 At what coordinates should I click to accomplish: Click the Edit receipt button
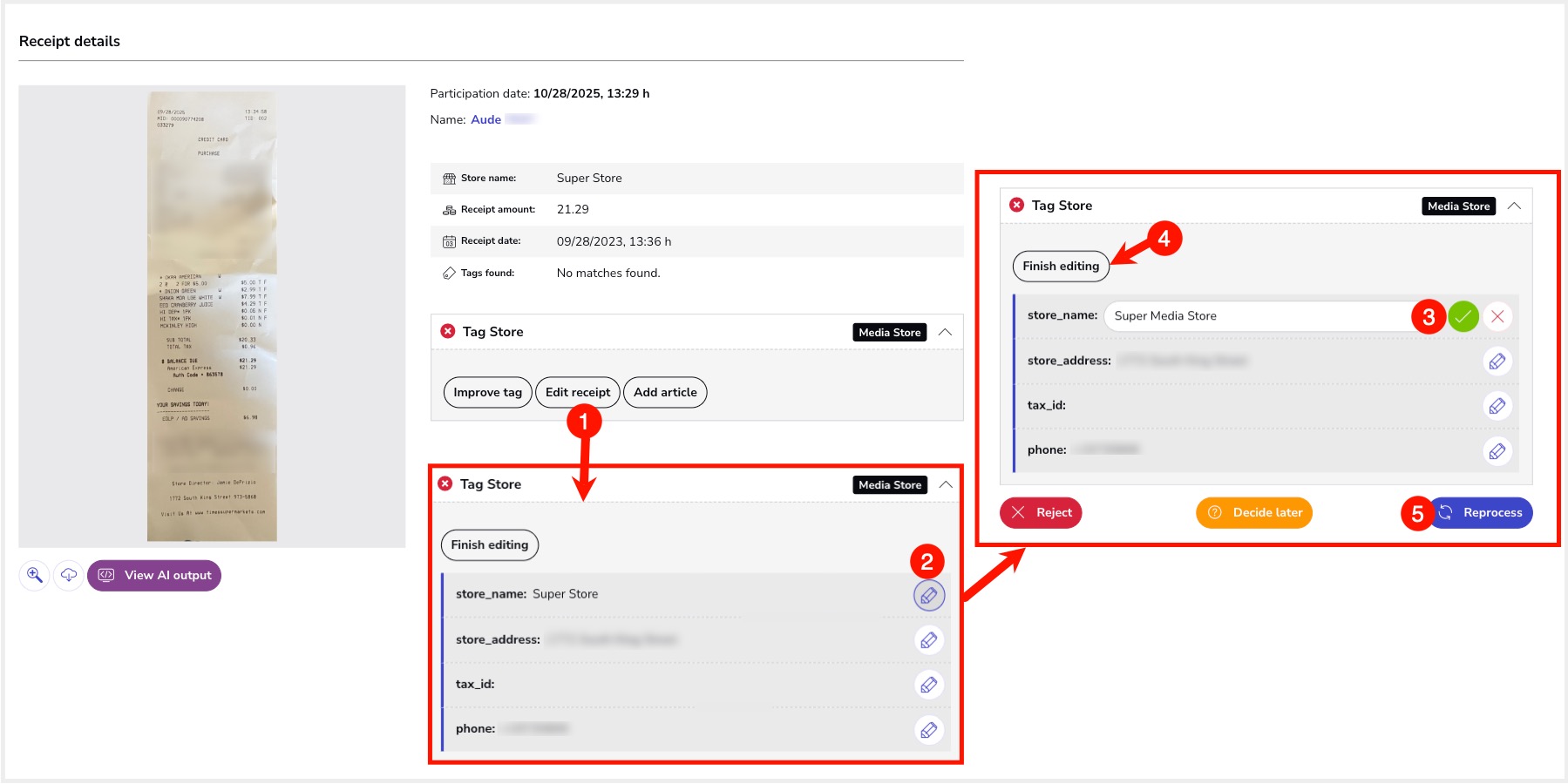pos(578,392)
